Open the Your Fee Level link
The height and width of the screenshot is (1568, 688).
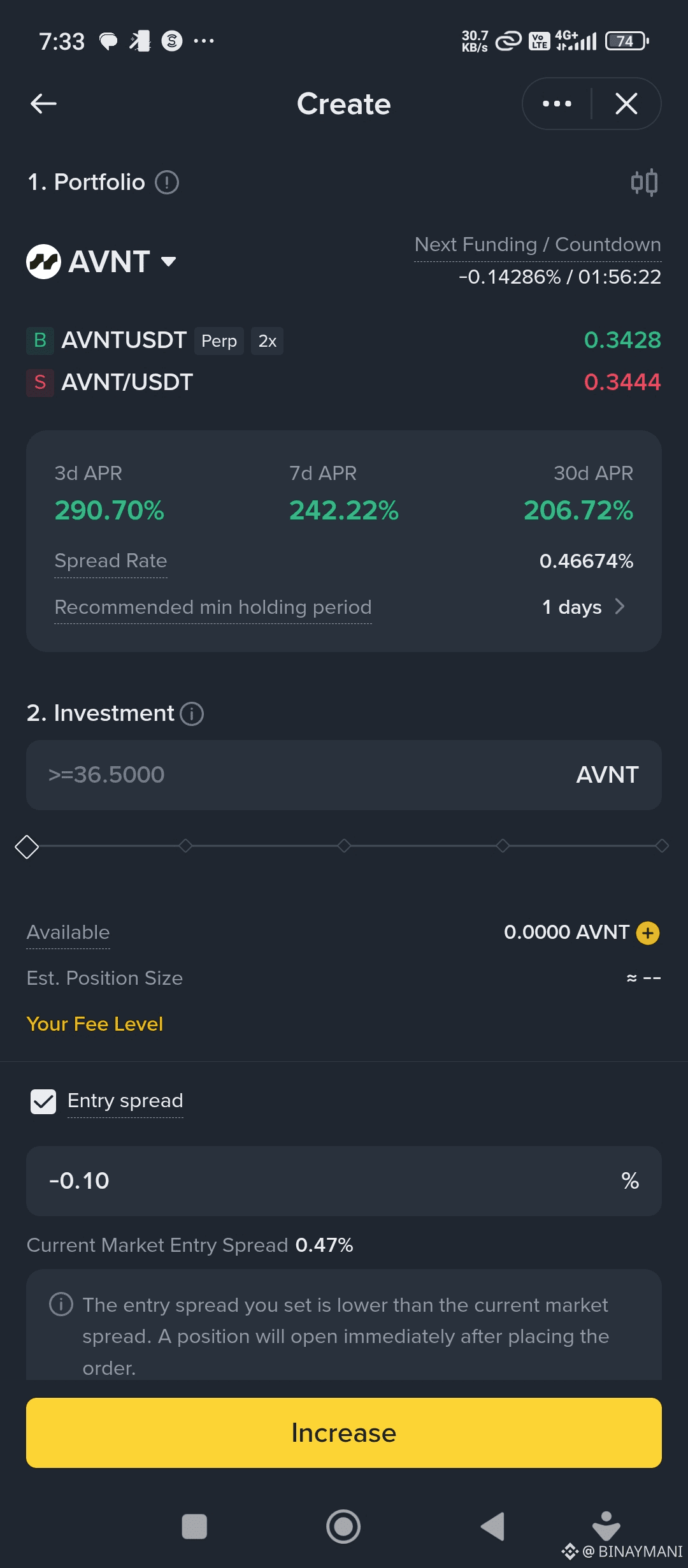[95, 1024]
